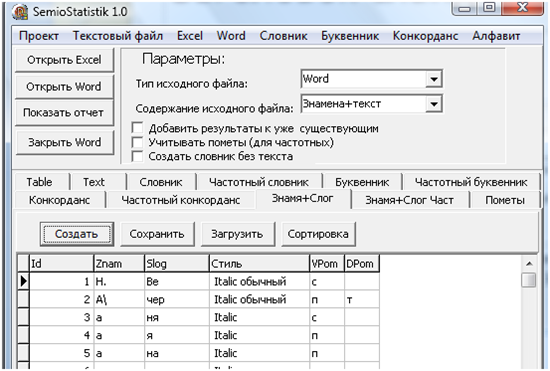Toggle 'Учитывать пометы (для частотных)' checkbox

138,142
